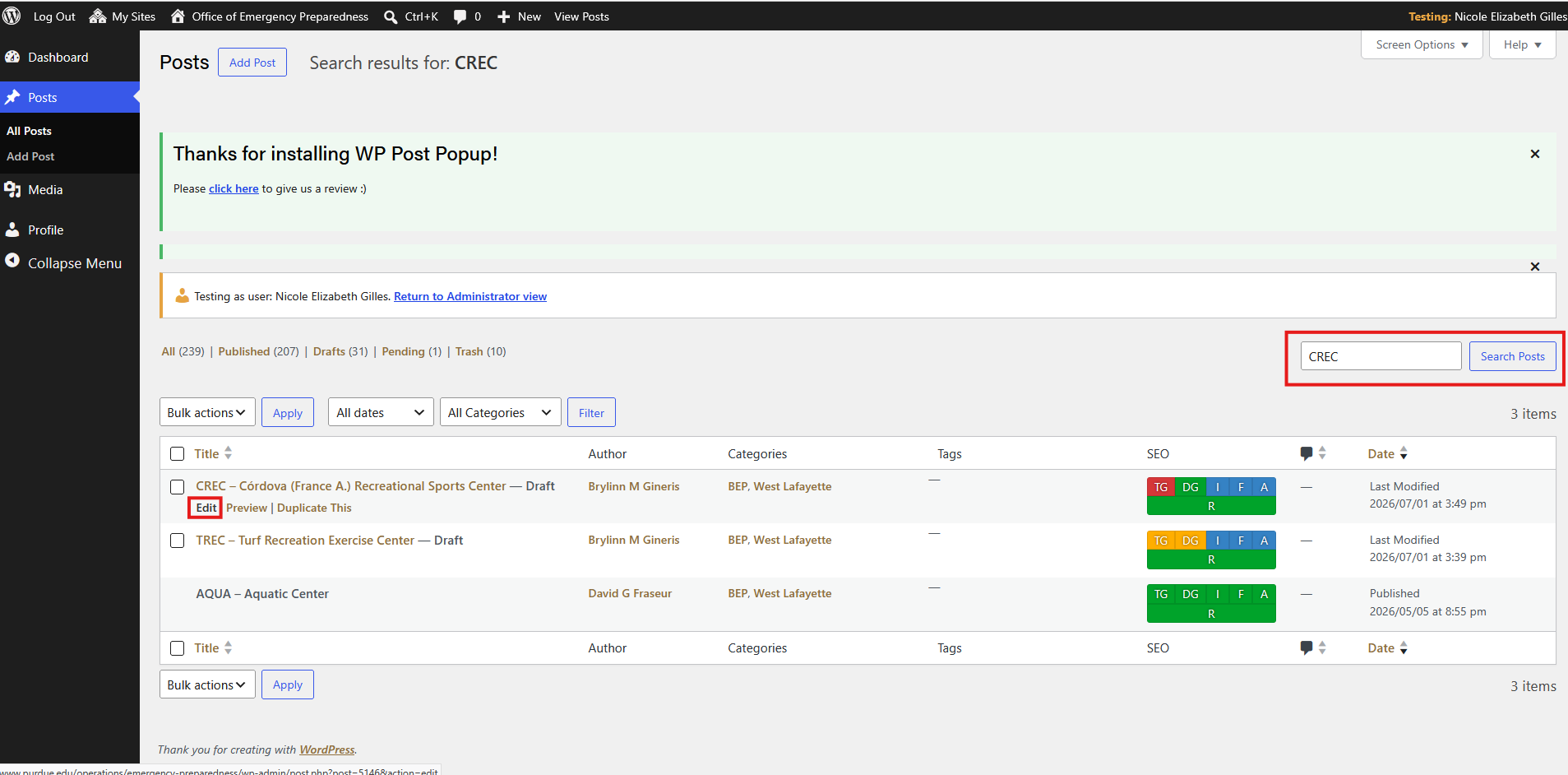Click footer Title sort arrows

point(229,647)
